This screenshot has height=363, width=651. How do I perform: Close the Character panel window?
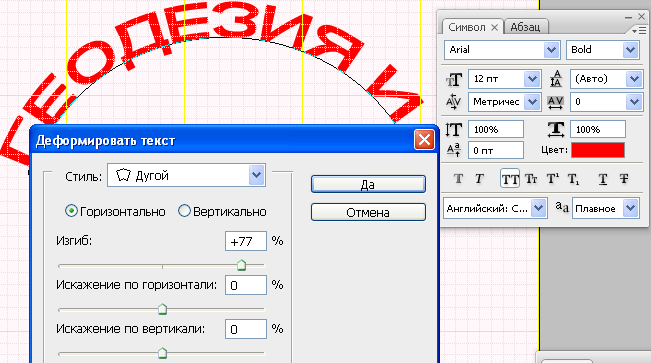click(x=641, y=17)
